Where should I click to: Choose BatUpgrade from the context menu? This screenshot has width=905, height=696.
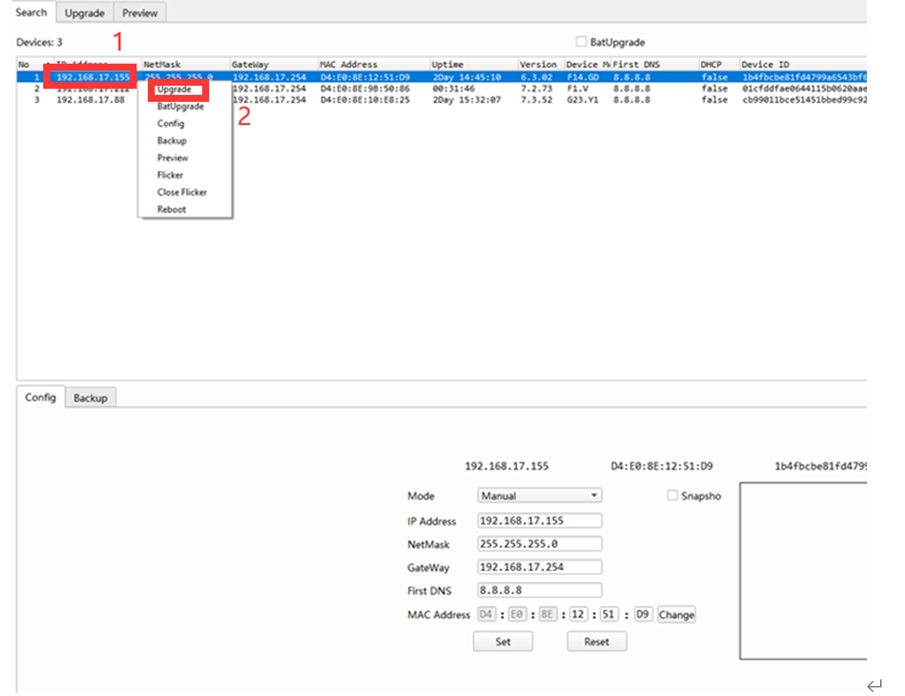click(180, 106)
